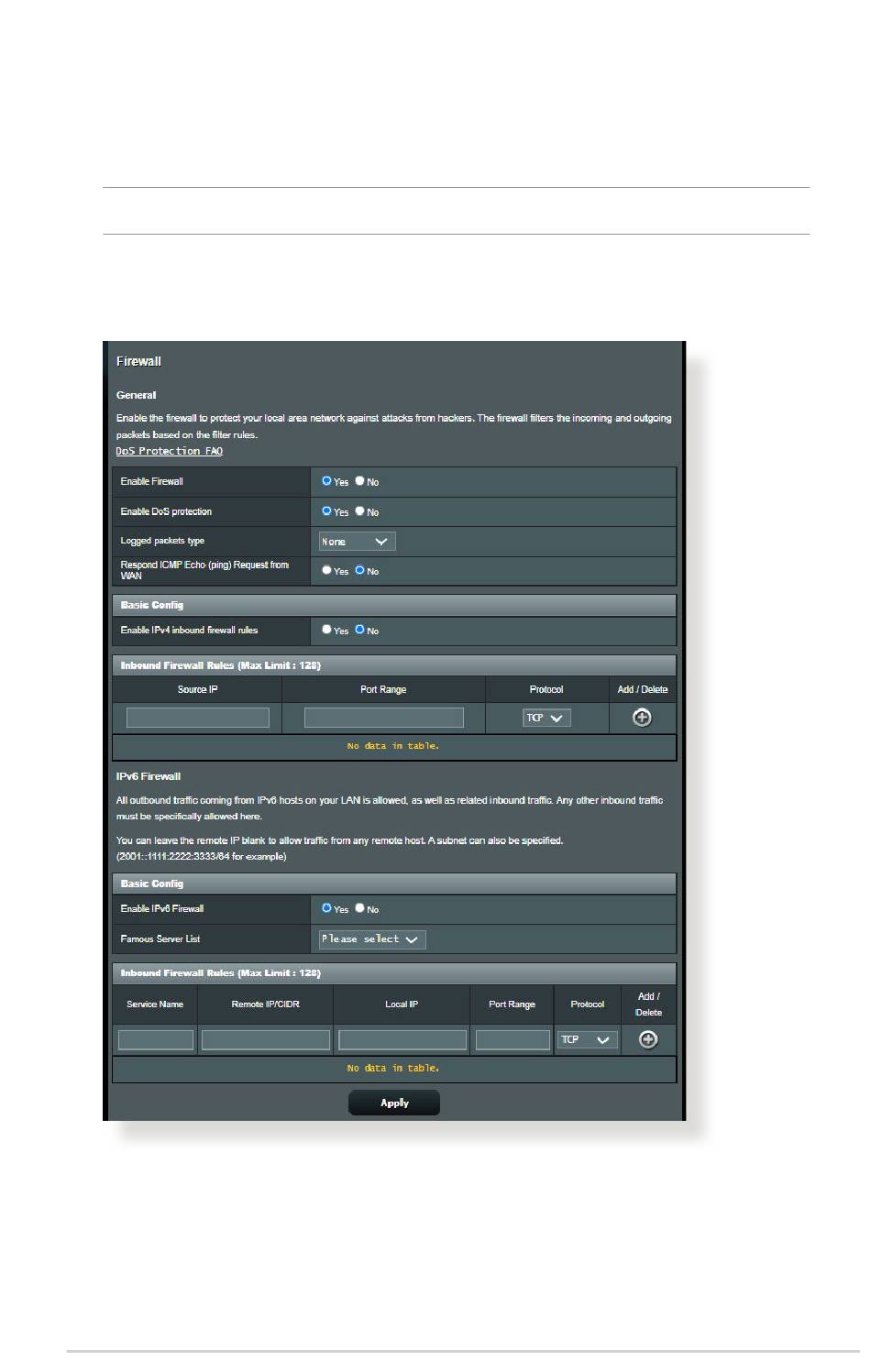This screenshot has width=871, height=1372.
Task: Focus the Remote IP/CIDR input field
Action: coord(266,1039)
